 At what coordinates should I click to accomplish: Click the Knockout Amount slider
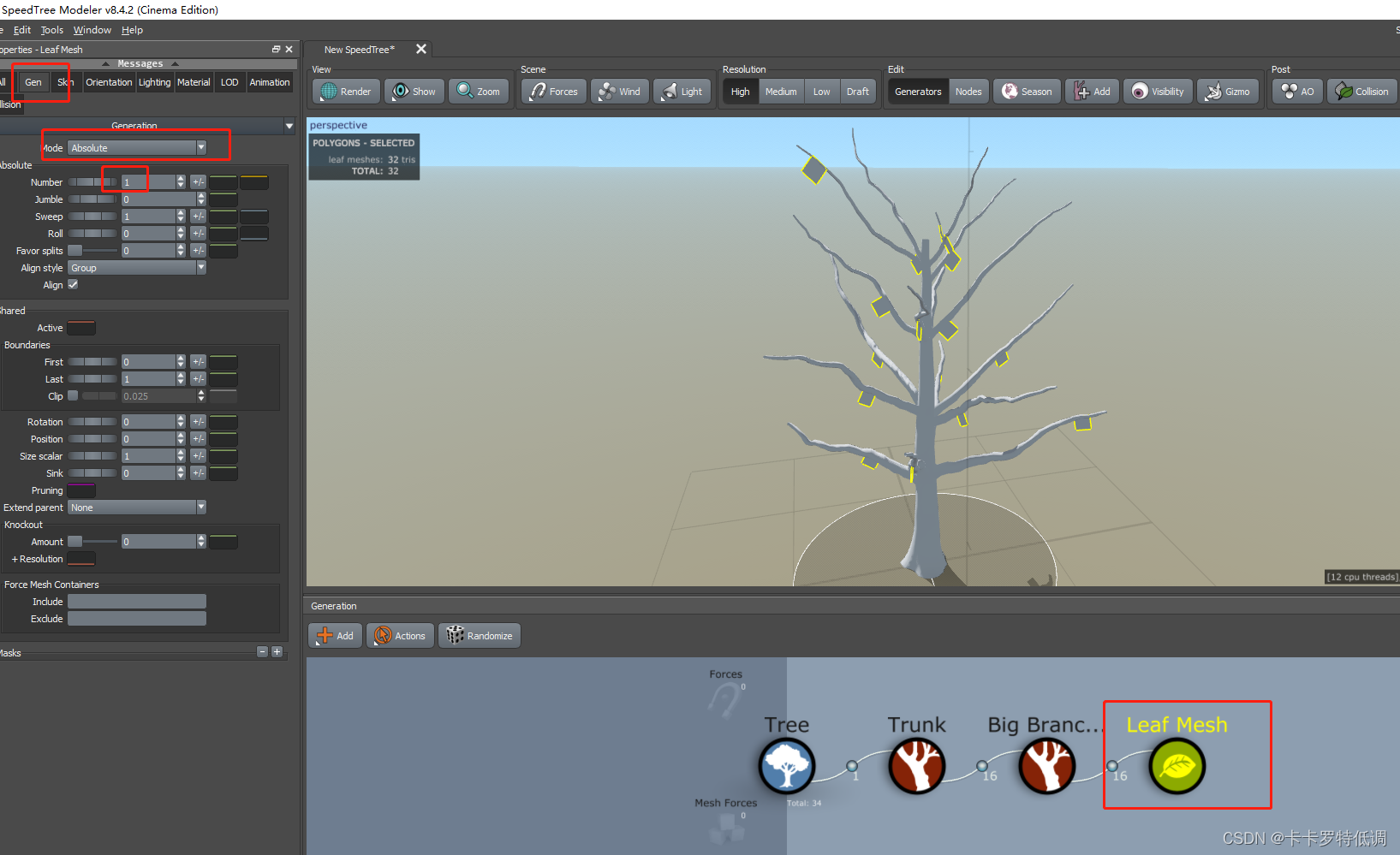pyautogui.click(x=92, y=541)
